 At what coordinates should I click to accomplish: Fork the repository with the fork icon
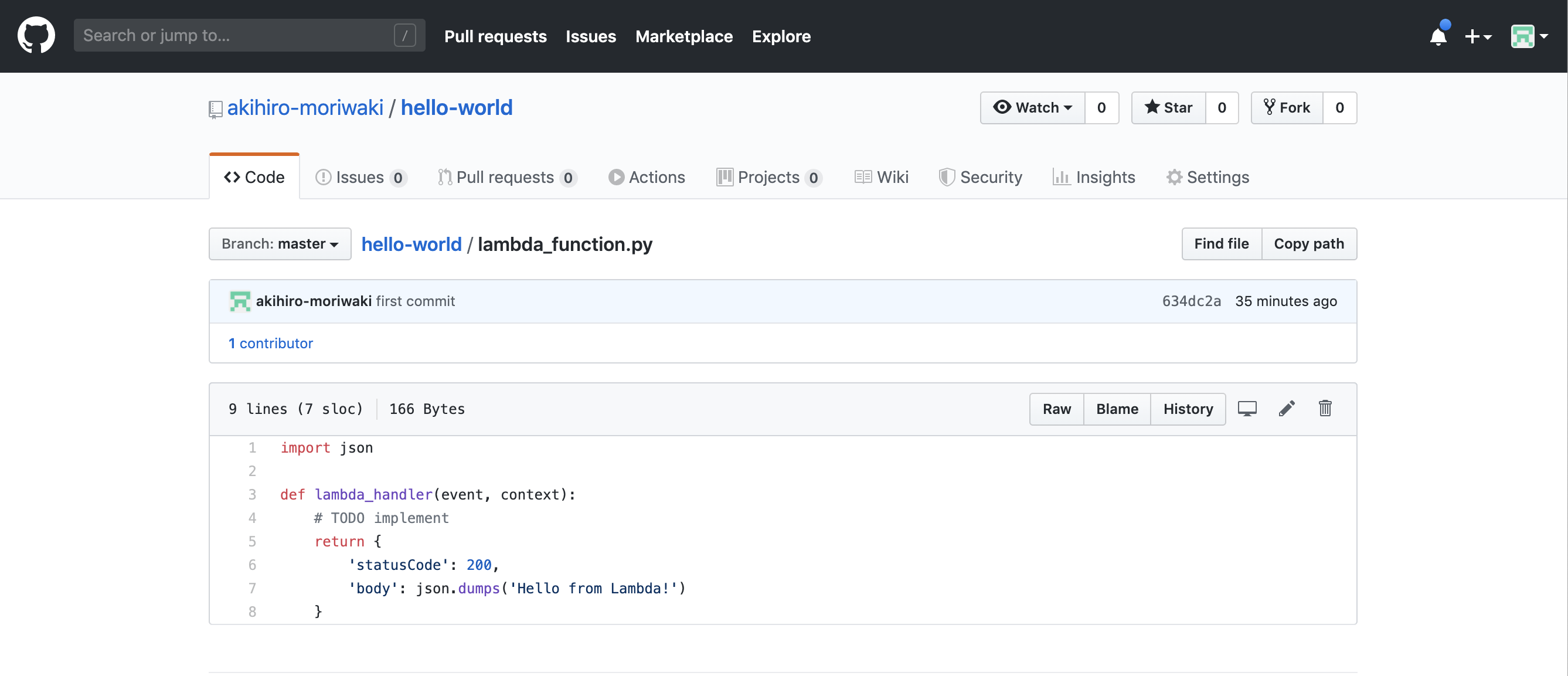tap(1286, 107)
